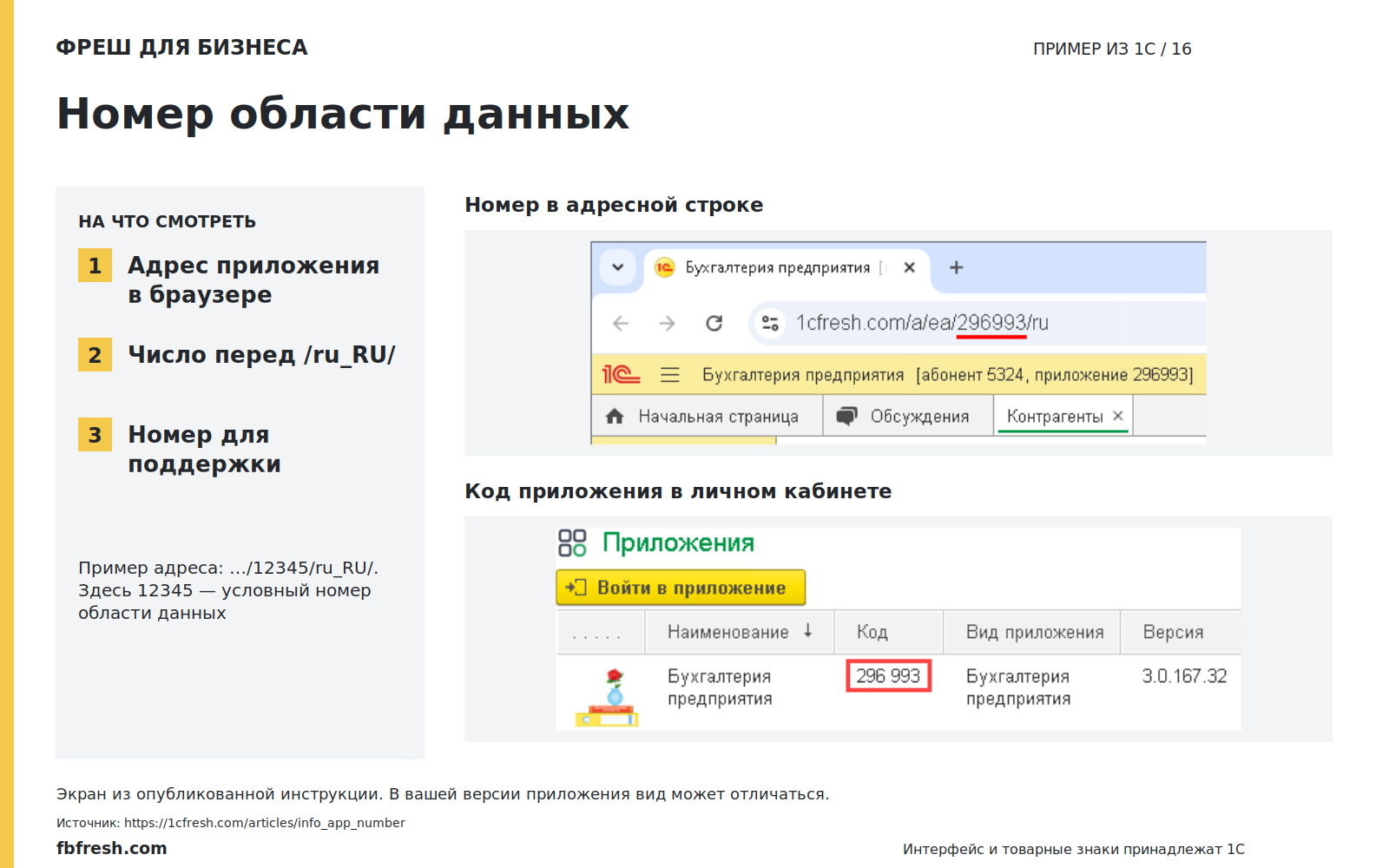Open a new browser tab with the plus icon
The height and width of the screenshot is (868, 1389).
point(956,267)
